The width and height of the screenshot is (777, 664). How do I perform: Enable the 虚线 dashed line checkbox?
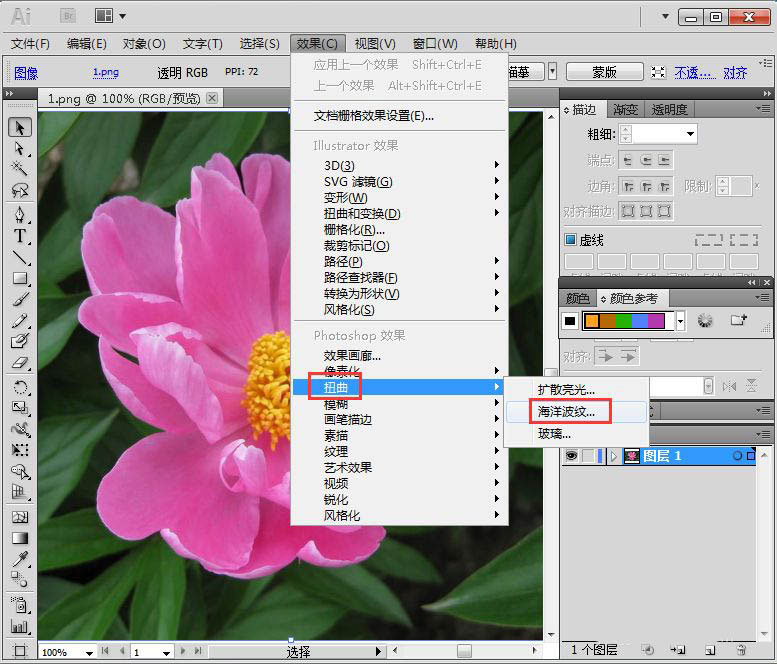pyautogui.click(x=570, y=240)
